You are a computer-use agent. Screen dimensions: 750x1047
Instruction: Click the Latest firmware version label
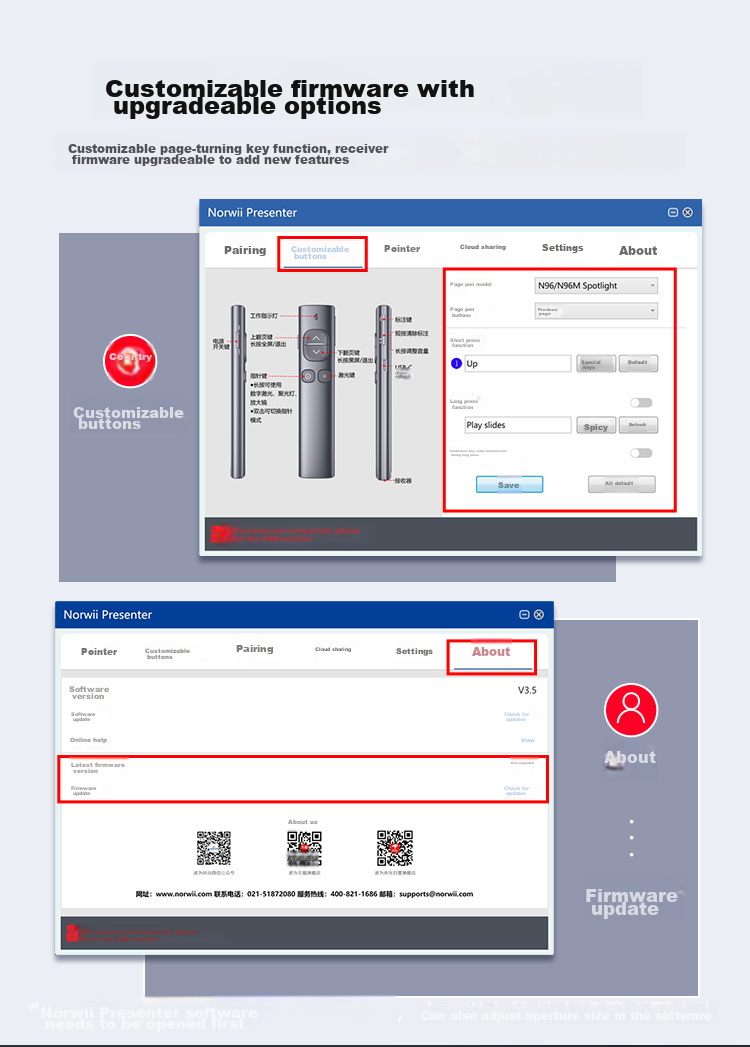click(98, 768)
